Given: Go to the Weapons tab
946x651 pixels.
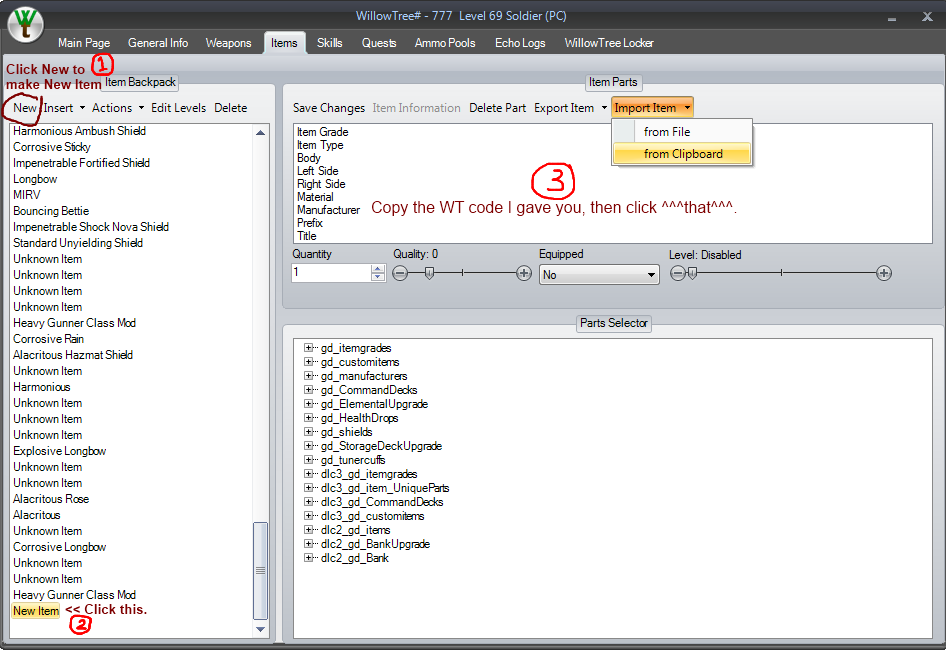Looking at the screenshot, I should 228,43.
